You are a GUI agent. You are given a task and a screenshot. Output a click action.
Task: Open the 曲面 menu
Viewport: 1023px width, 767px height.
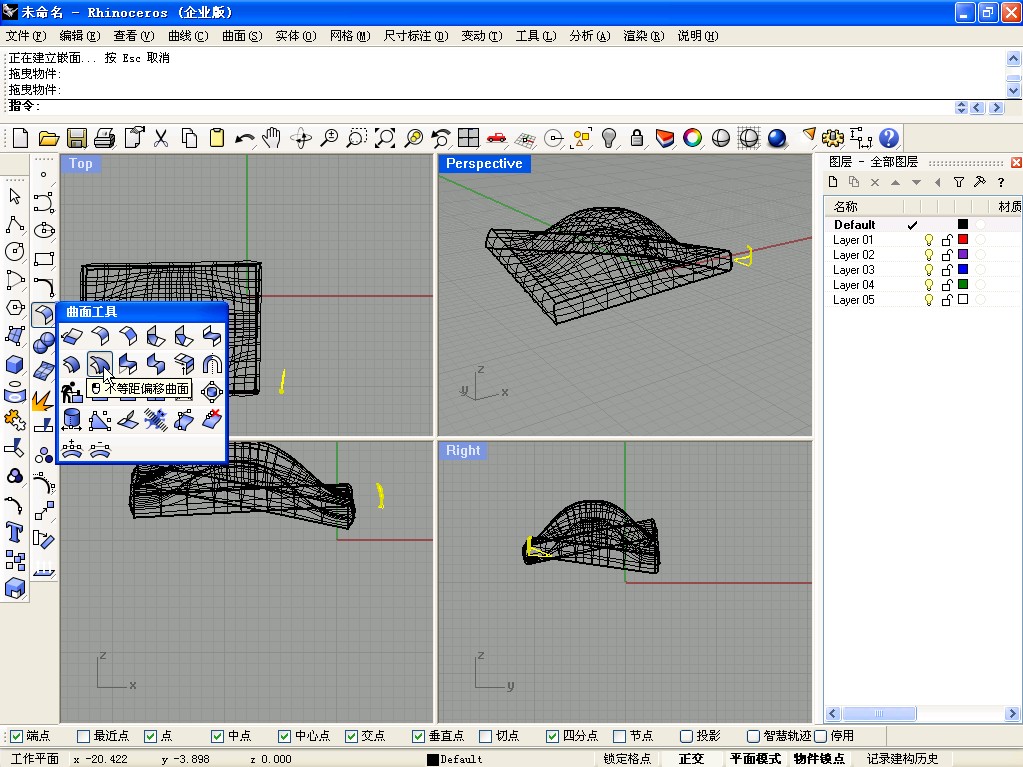[241, 36]
